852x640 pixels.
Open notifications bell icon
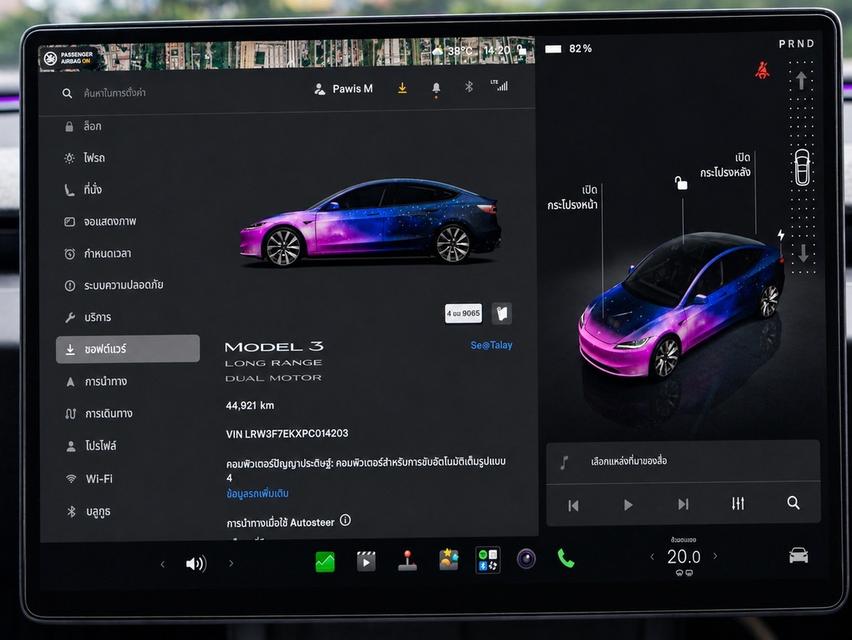[x=436, y=89]
